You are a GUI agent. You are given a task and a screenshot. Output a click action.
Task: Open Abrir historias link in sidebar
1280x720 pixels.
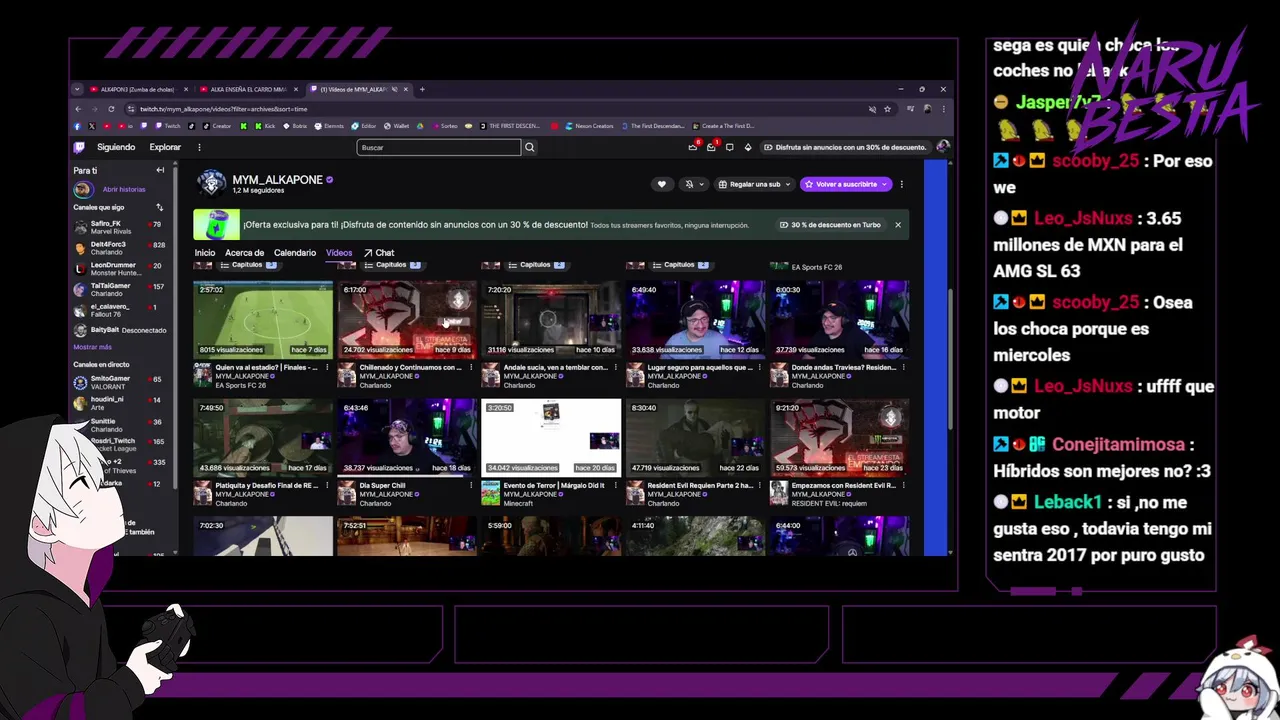click(124, 189)
